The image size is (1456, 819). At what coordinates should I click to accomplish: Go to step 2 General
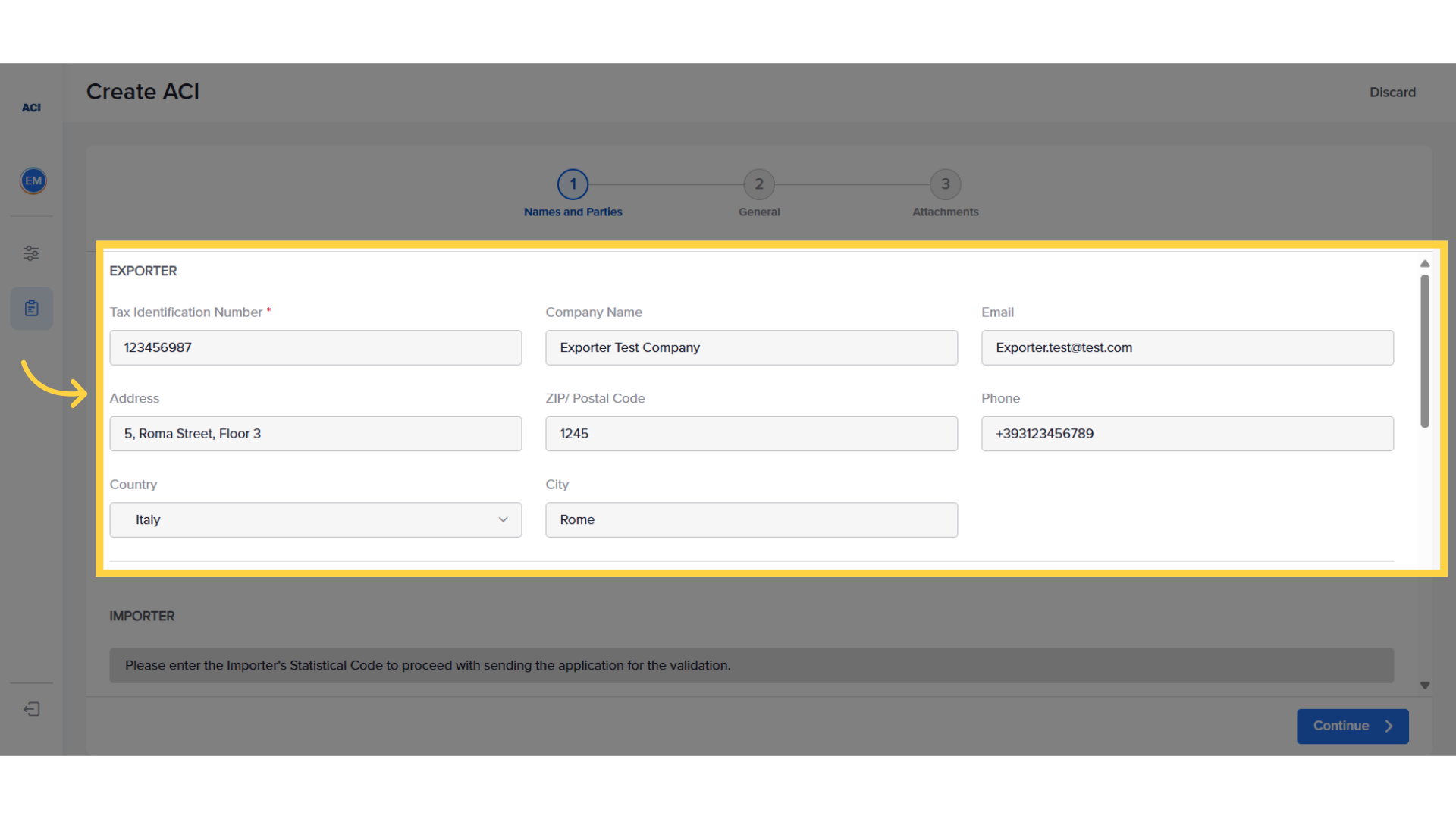(x=759, y=184)
